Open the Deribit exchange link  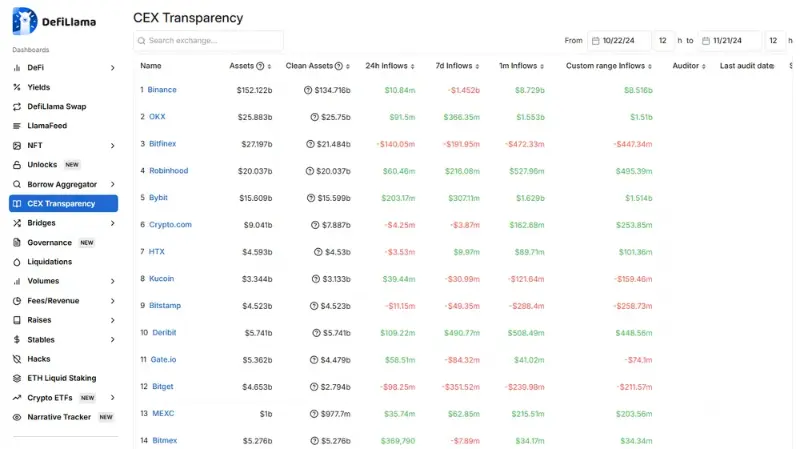[x=164, y=333]
